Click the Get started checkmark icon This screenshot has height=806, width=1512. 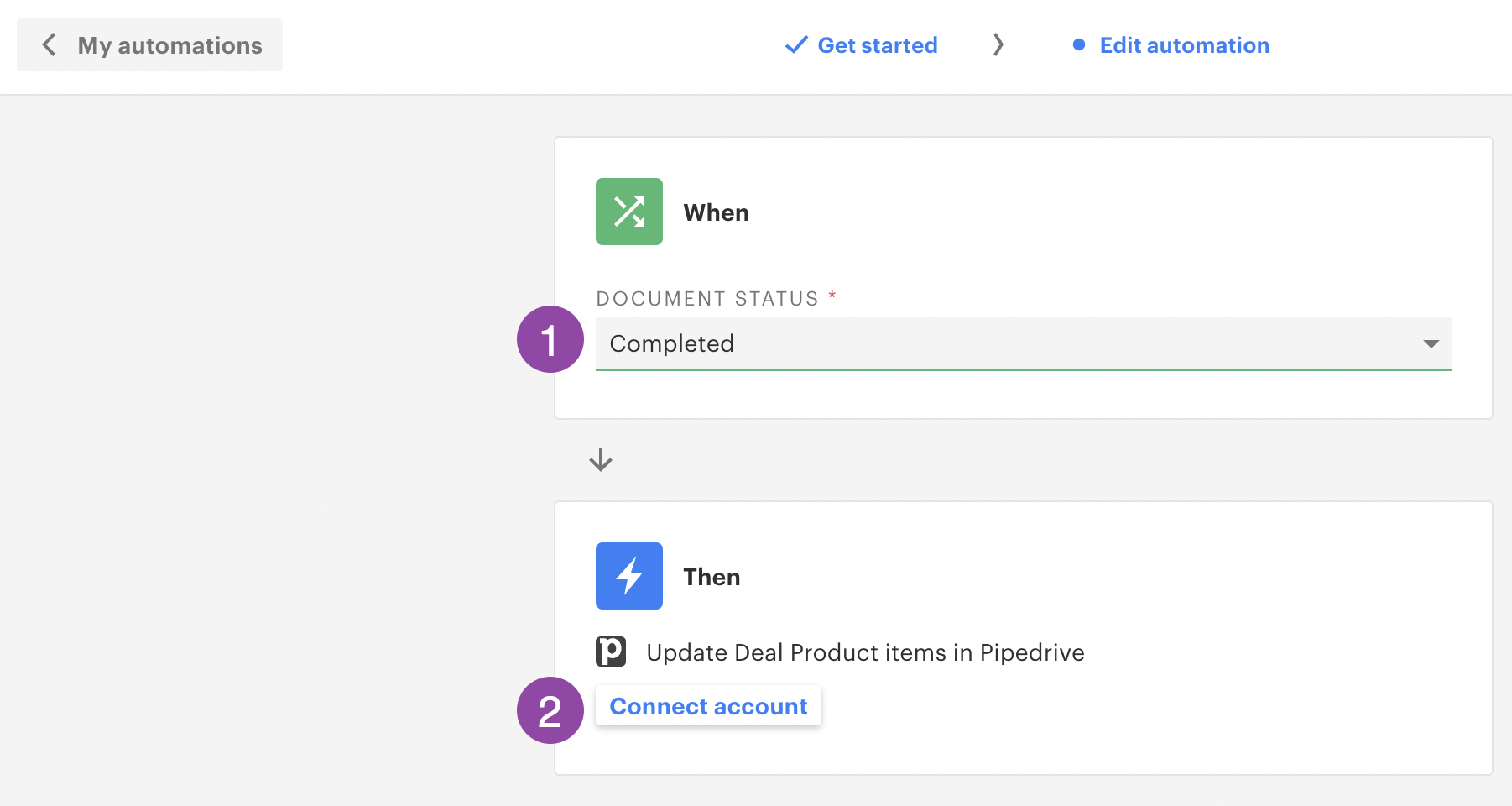tap(796, 44)
